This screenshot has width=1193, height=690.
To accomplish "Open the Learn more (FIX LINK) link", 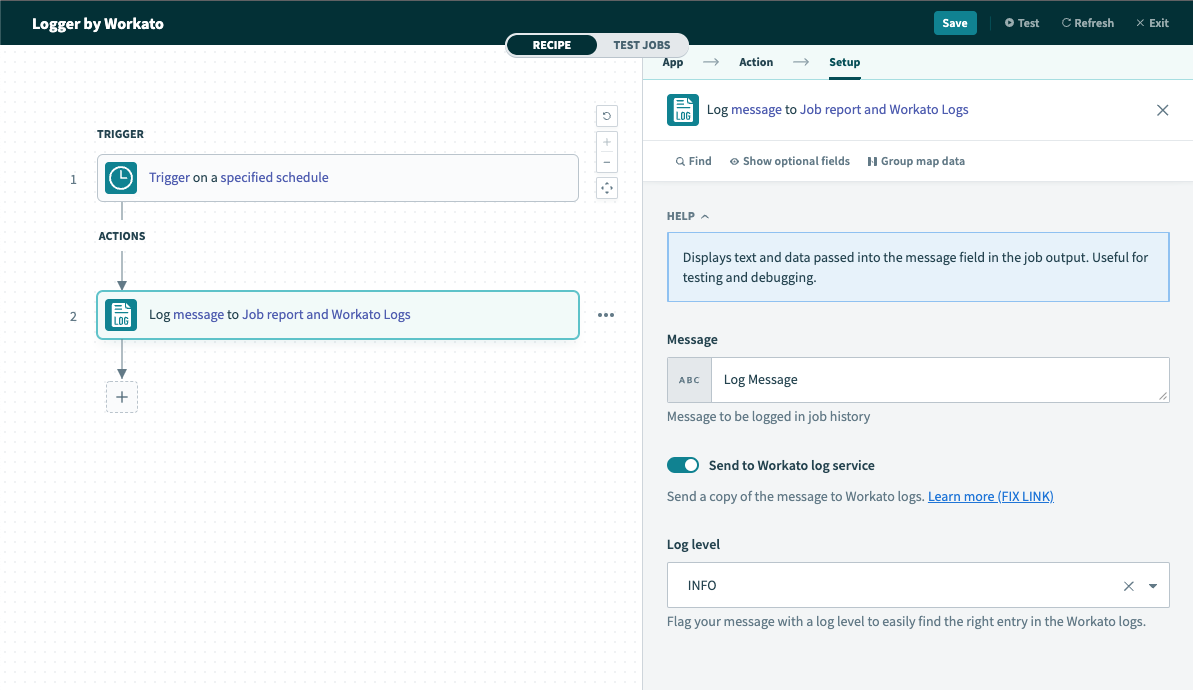I will coord(990,496).
